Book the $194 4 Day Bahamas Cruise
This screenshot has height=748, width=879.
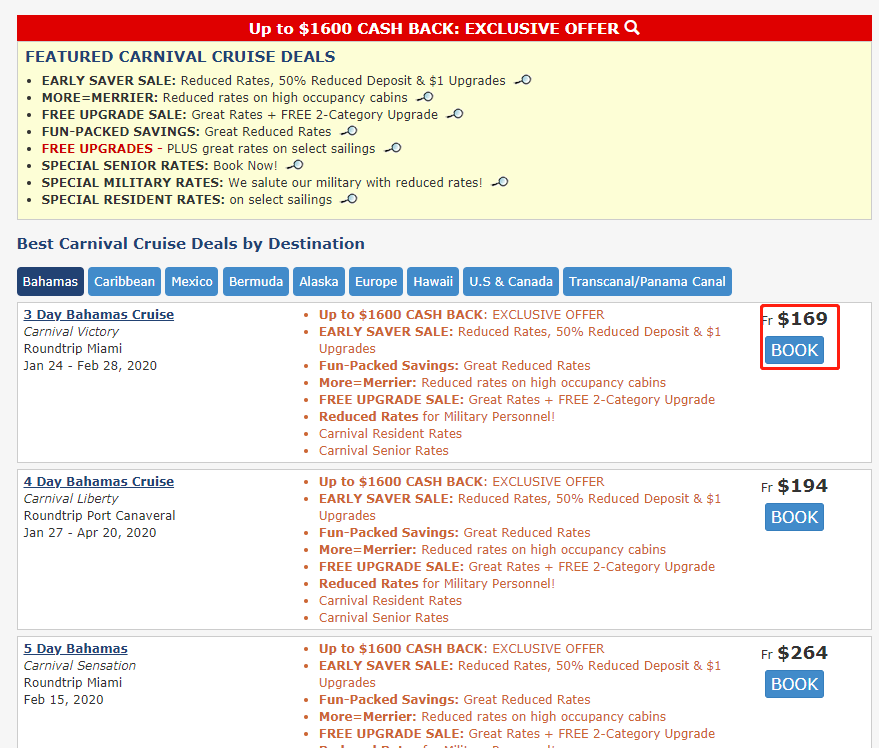[794, 517]
